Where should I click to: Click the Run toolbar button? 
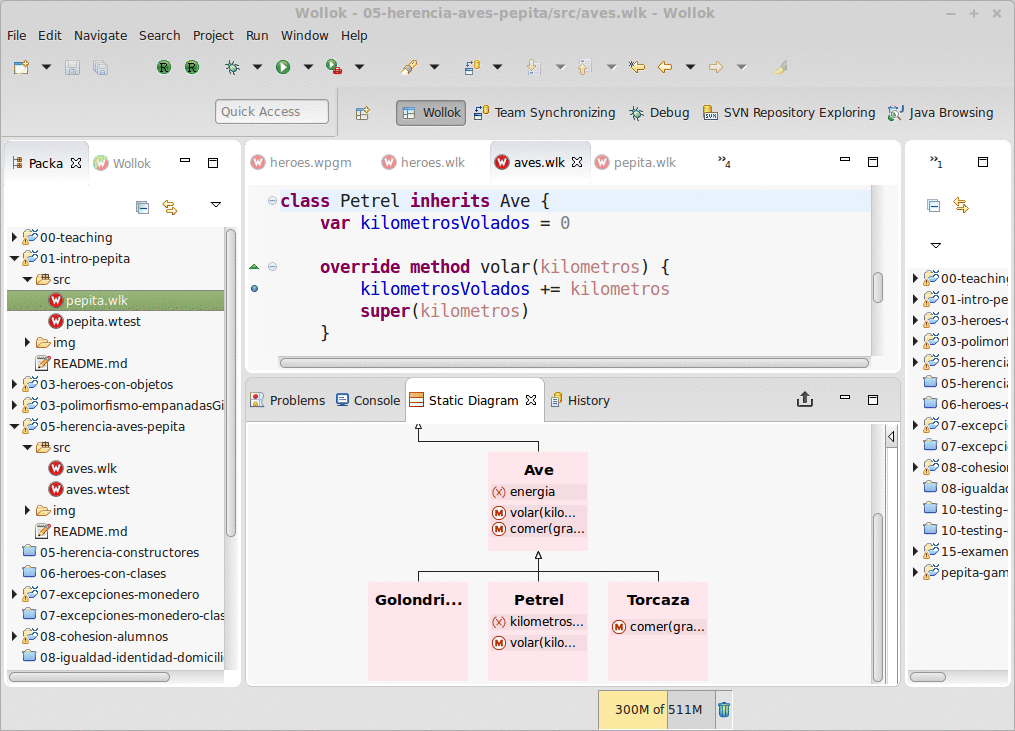(283, 67)
